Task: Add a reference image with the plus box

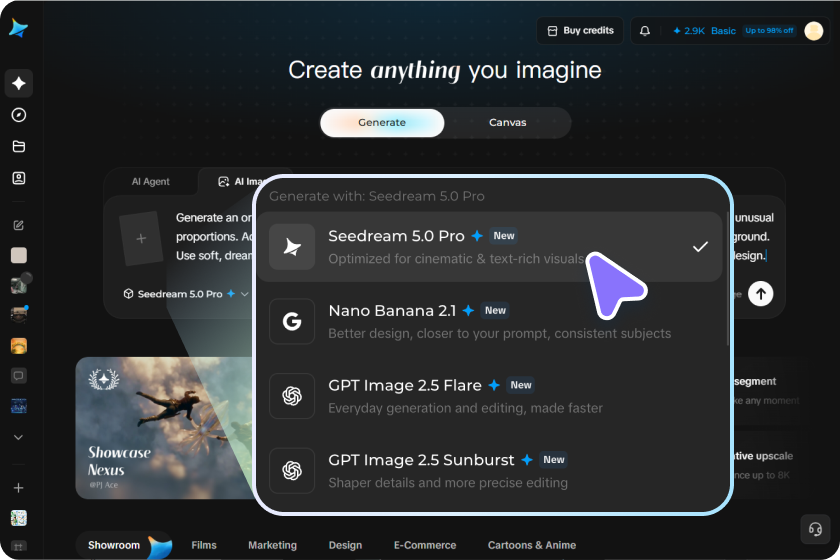Action: pyautogui.click(x=141, y=238)
